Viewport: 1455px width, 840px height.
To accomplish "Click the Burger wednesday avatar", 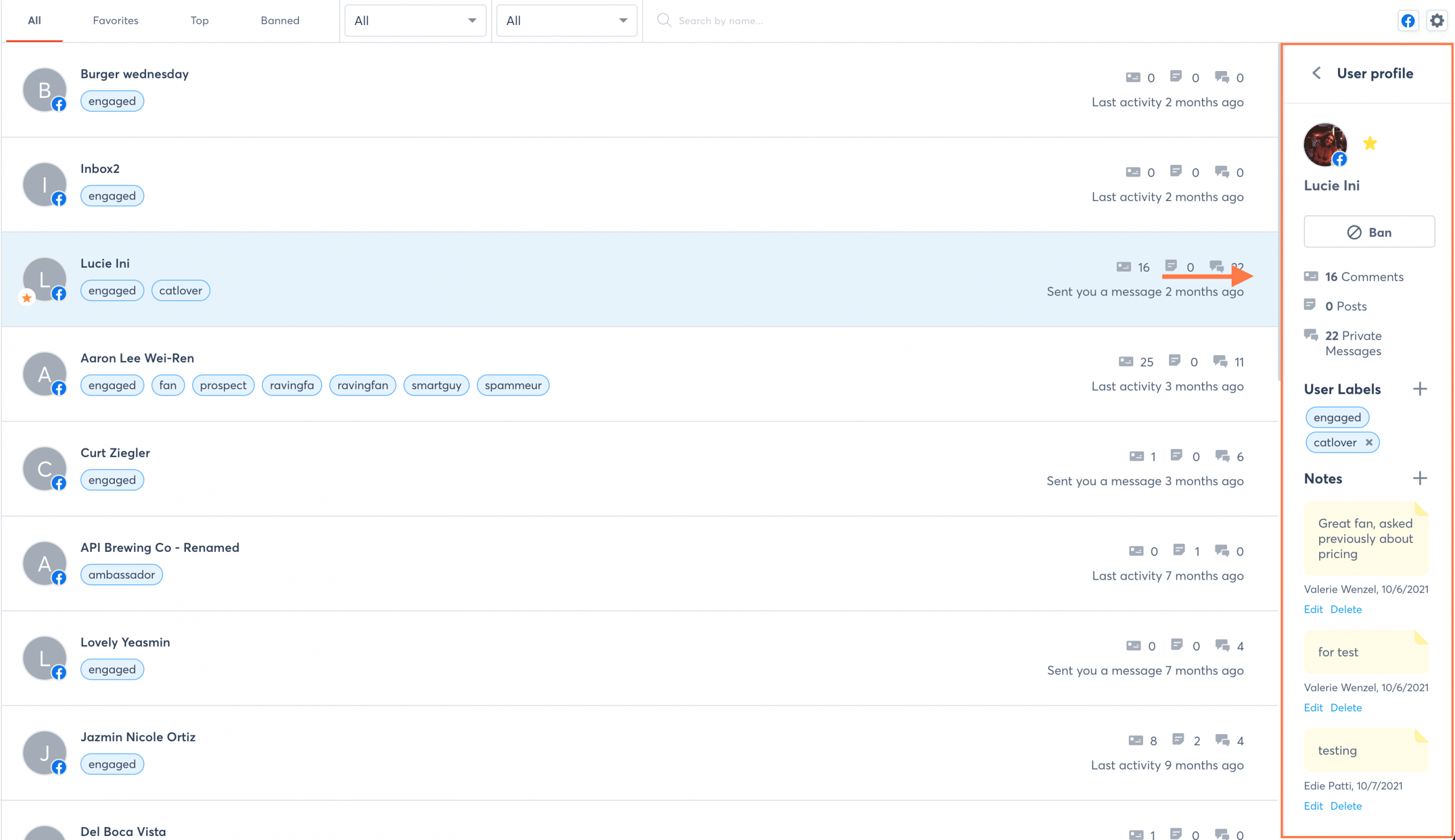I will tap(44, 90).
